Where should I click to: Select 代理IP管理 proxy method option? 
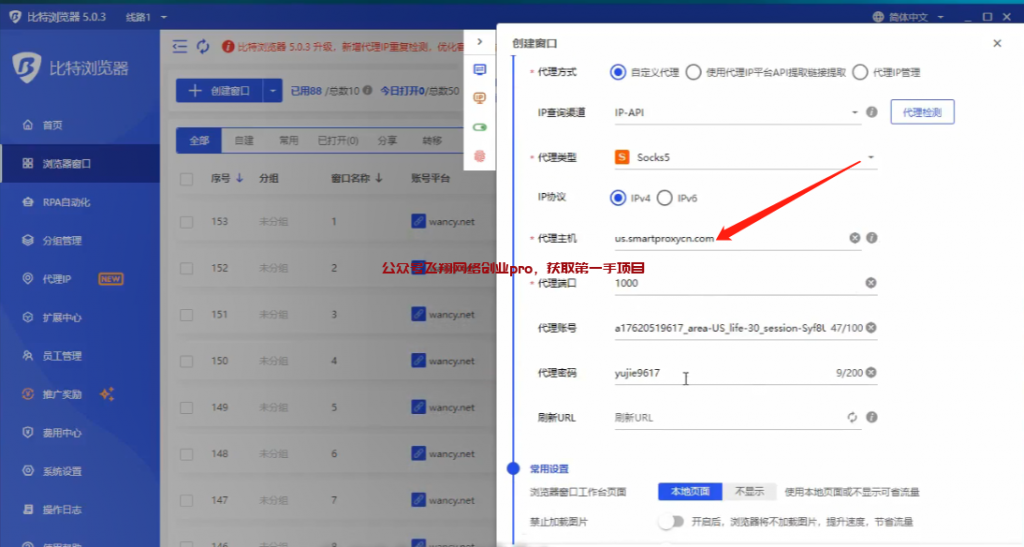pyautogui.click(x=861, y=72)
